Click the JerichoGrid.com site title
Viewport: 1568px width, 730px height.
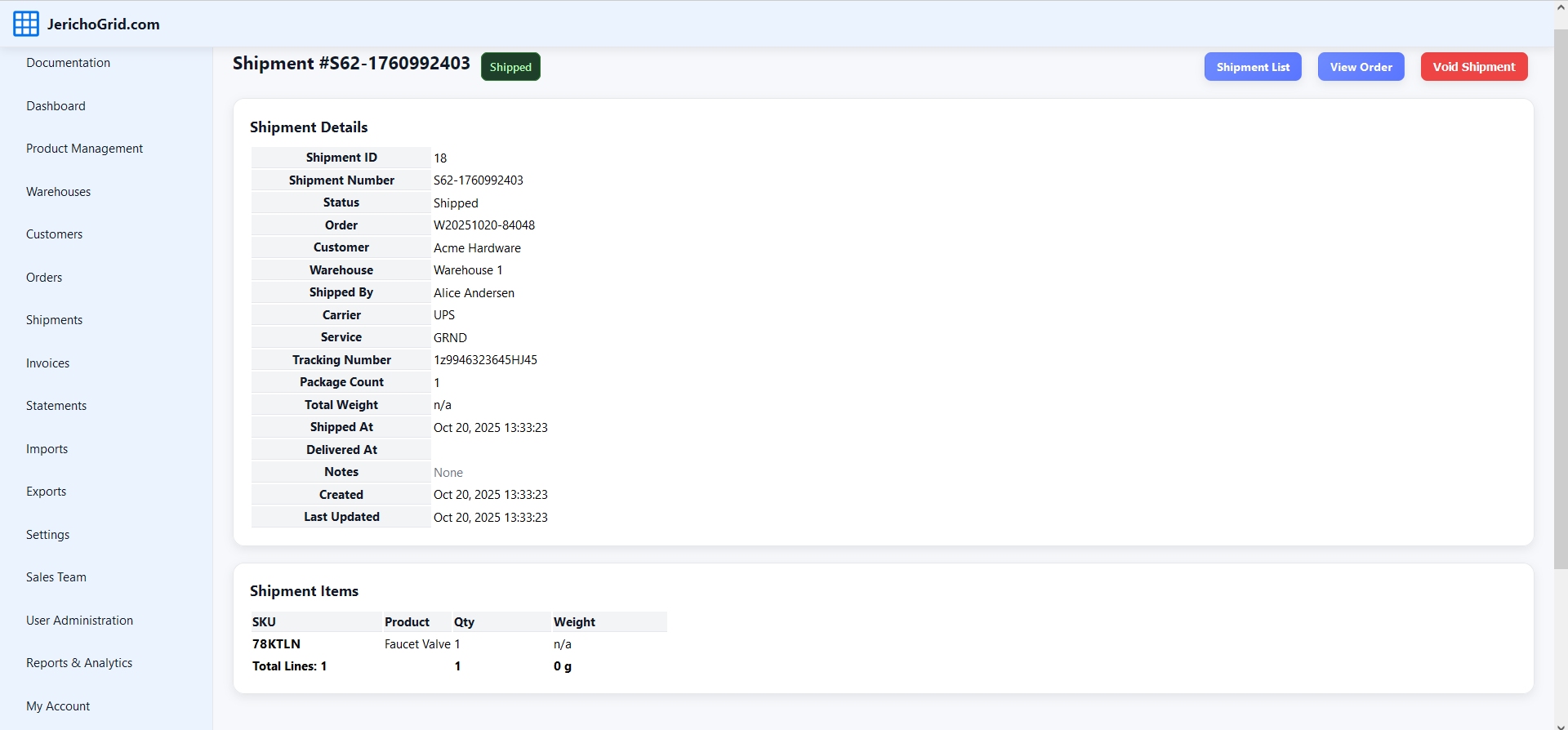(x=104, y=24)
